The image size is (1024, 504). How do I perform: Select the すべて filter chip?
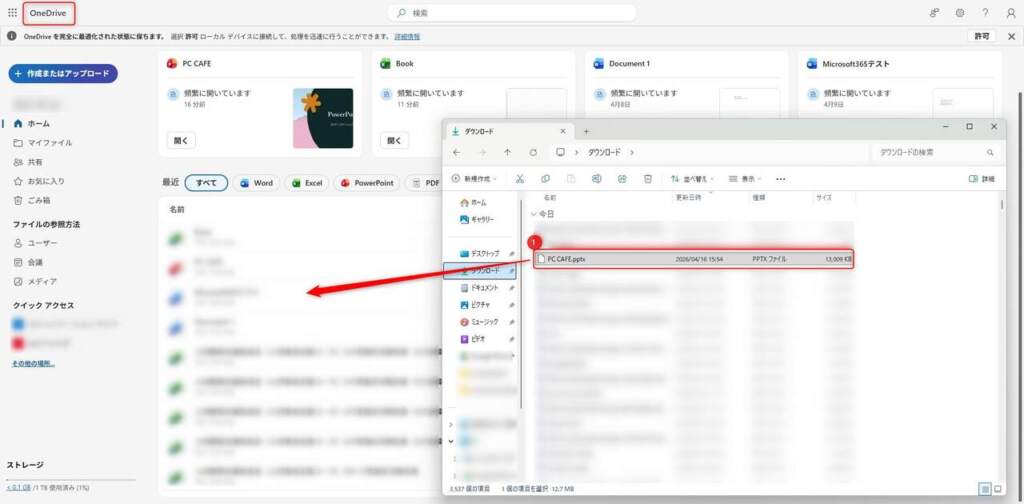tap(206, 183)
